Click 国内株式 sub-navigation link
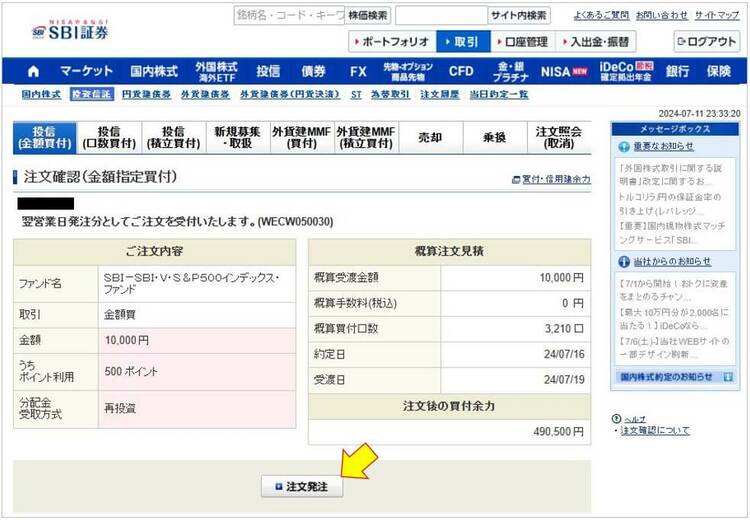 [41, 94]
